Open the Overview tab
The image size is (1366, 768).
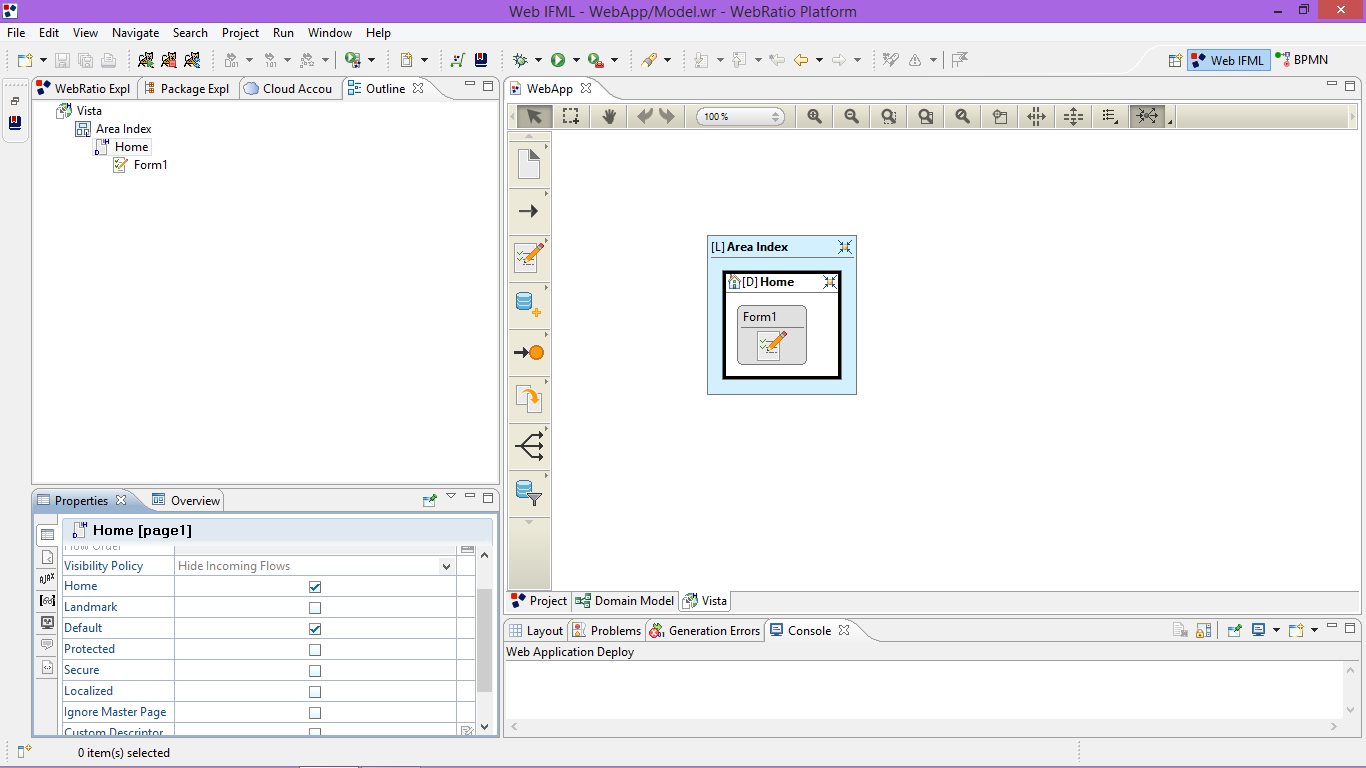click(186, 500)
